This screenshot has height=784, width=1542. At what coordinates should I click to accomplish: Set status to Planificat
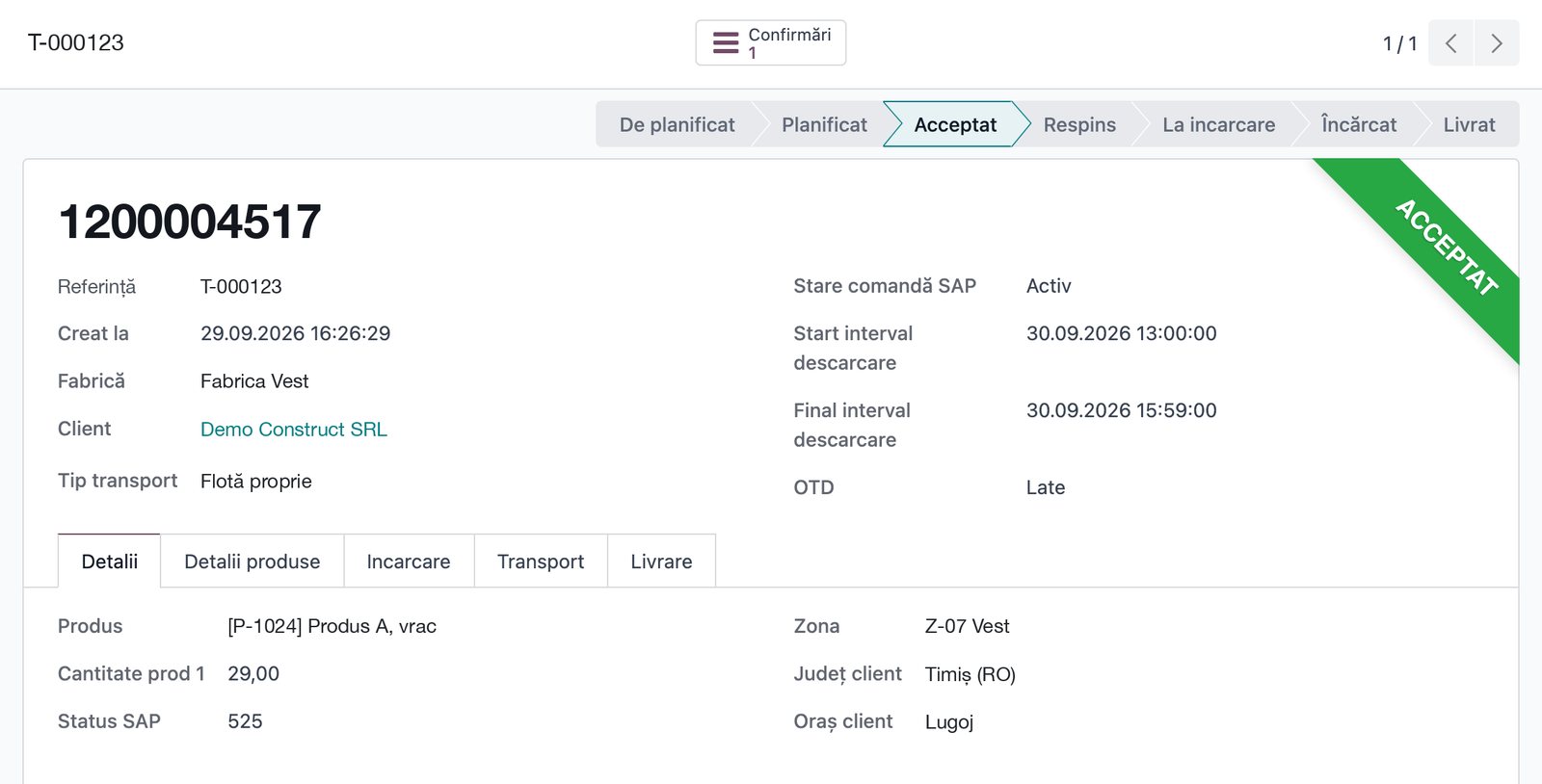tap(824, 124)
